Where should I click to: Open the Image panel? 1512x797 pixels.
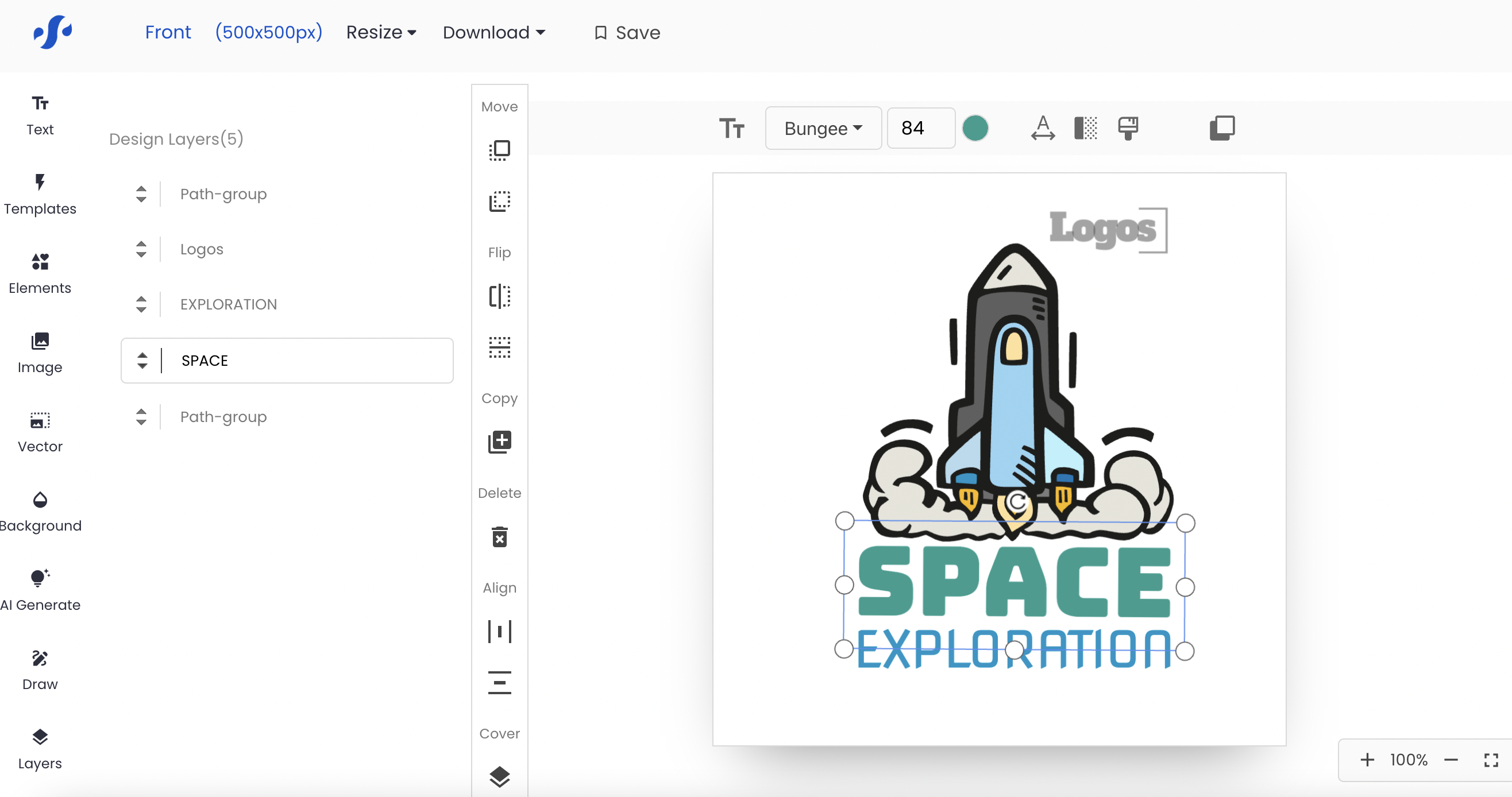tap(40, 354)
